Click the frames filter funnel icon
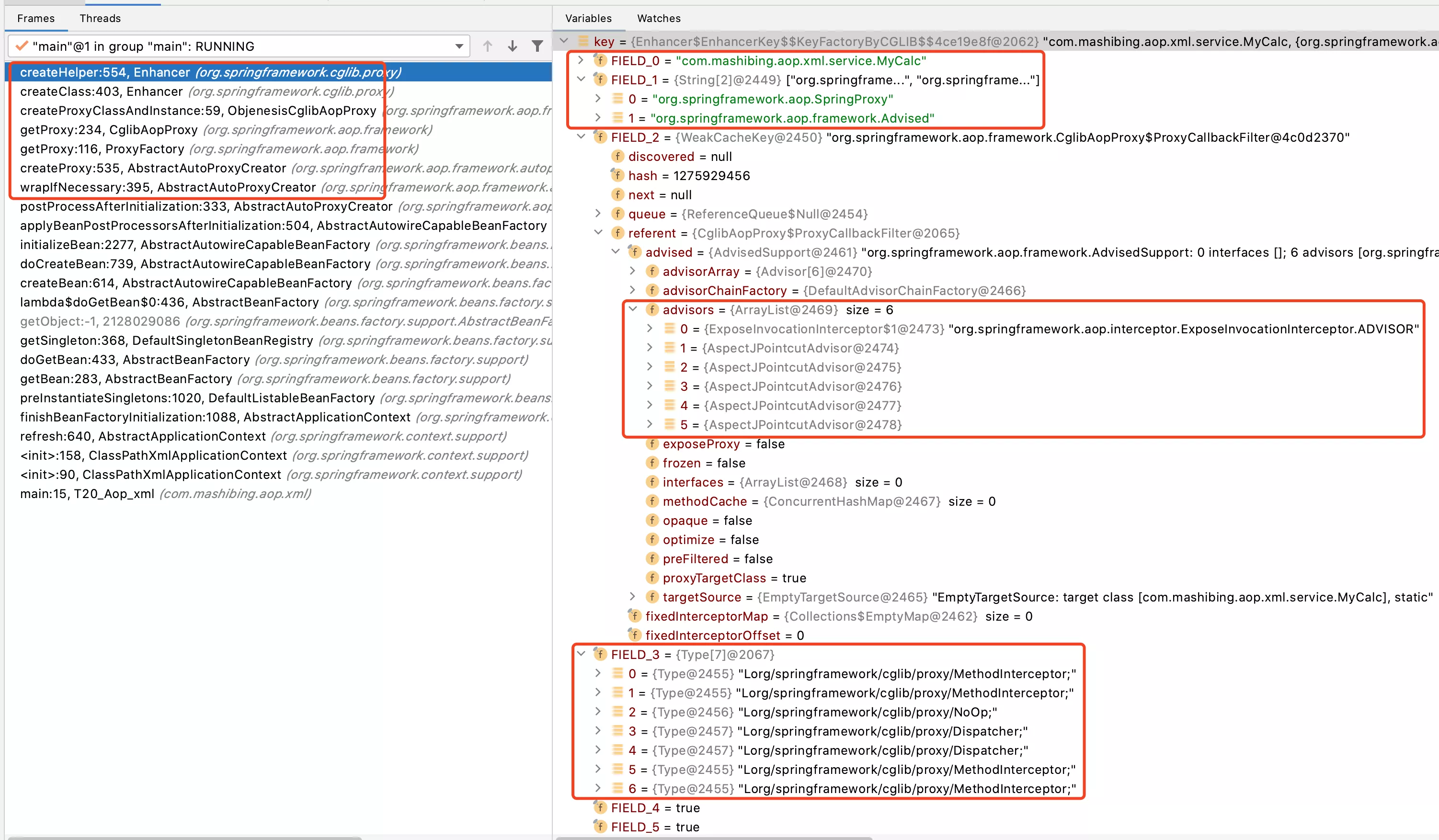This screenshot has height=840, width=1439. point(537,46)
